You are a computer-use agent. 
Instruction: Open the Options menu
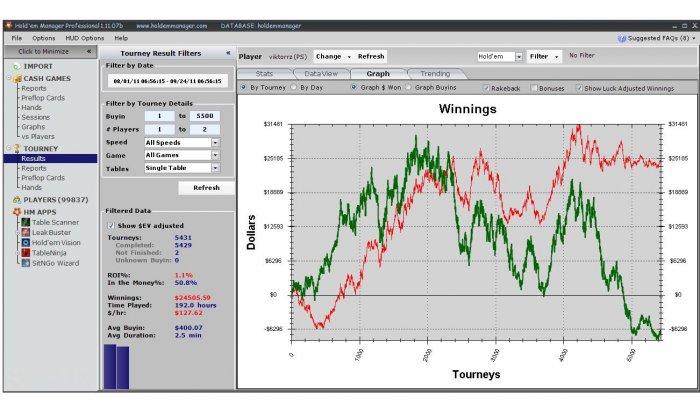click(x=43, y=38)
